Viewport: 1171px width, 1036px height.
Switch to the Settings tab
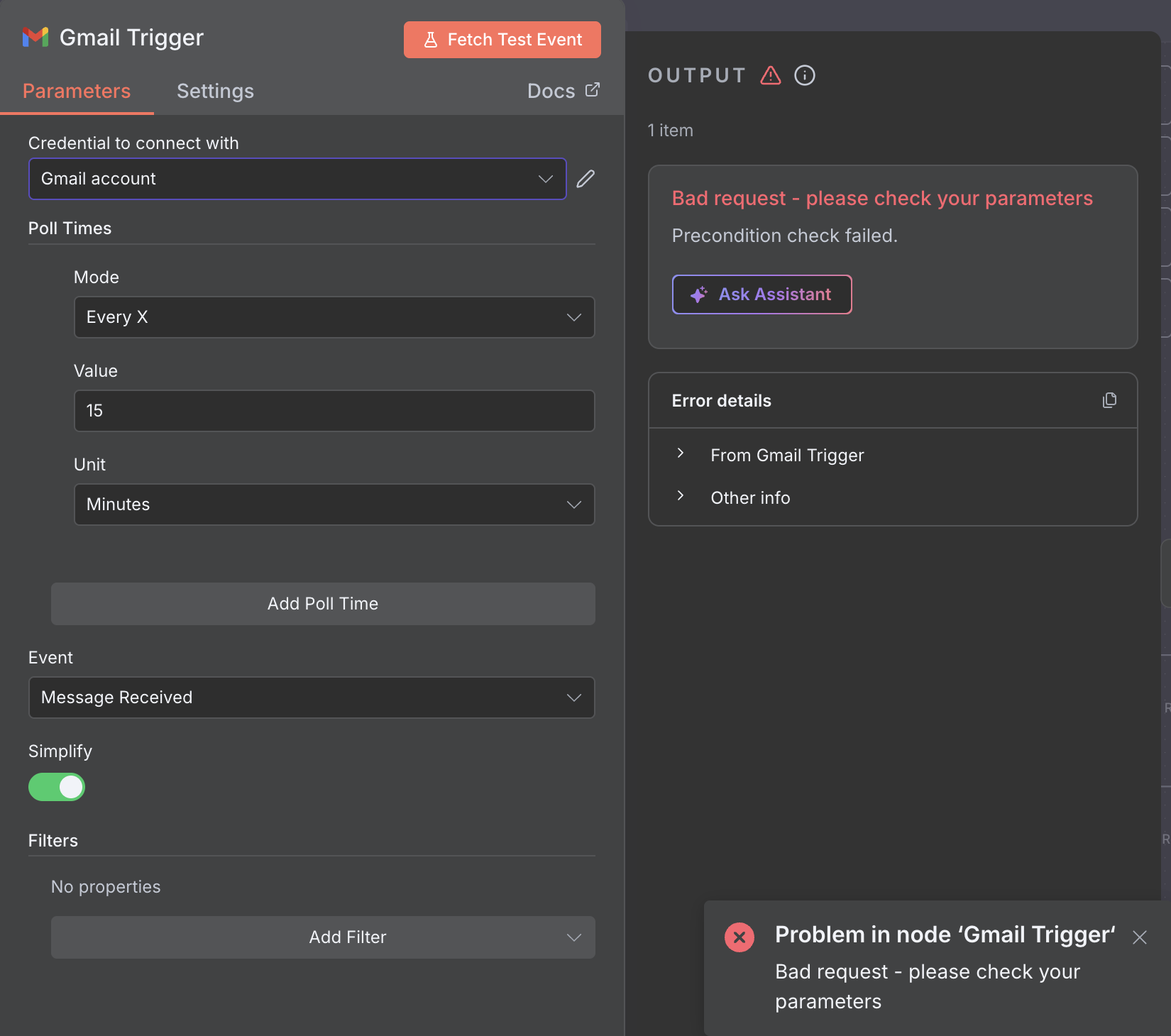(x=215, y=91)
